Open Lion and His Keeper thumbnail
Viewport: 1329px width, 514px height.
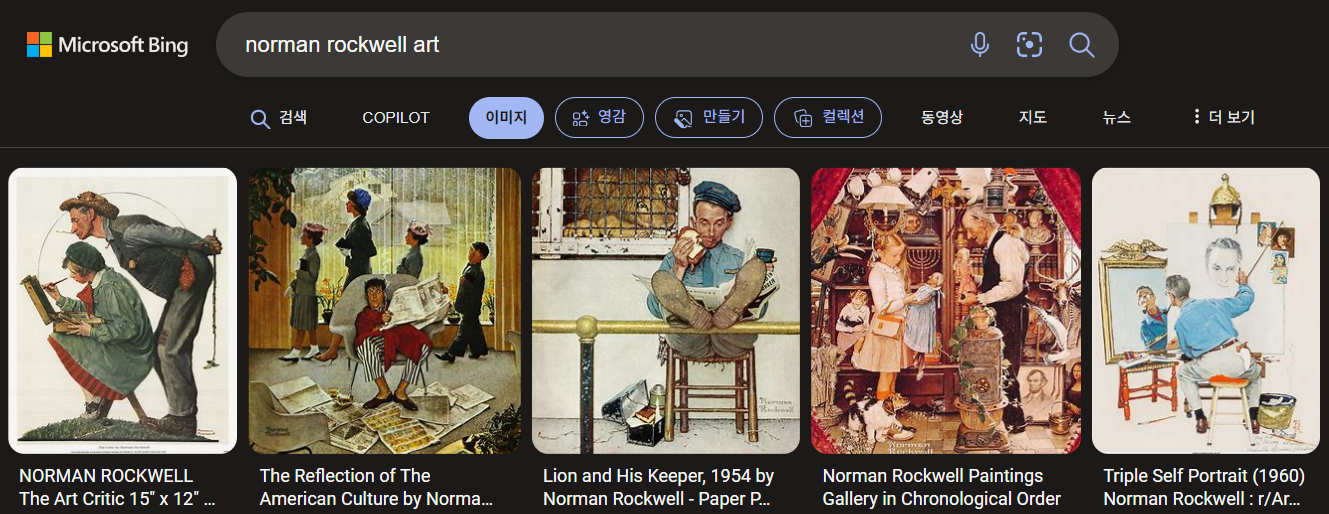(666, 311)
